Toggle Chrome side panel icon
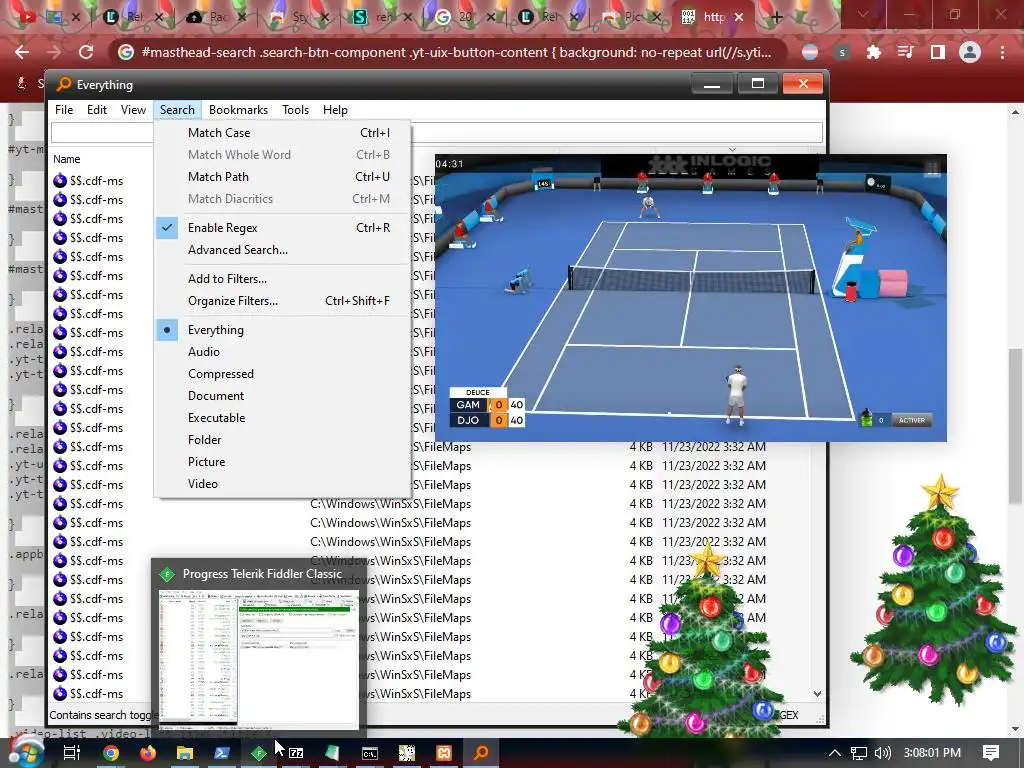The height and width of the screenshot is (768, 1024). [x=938, y=52]
